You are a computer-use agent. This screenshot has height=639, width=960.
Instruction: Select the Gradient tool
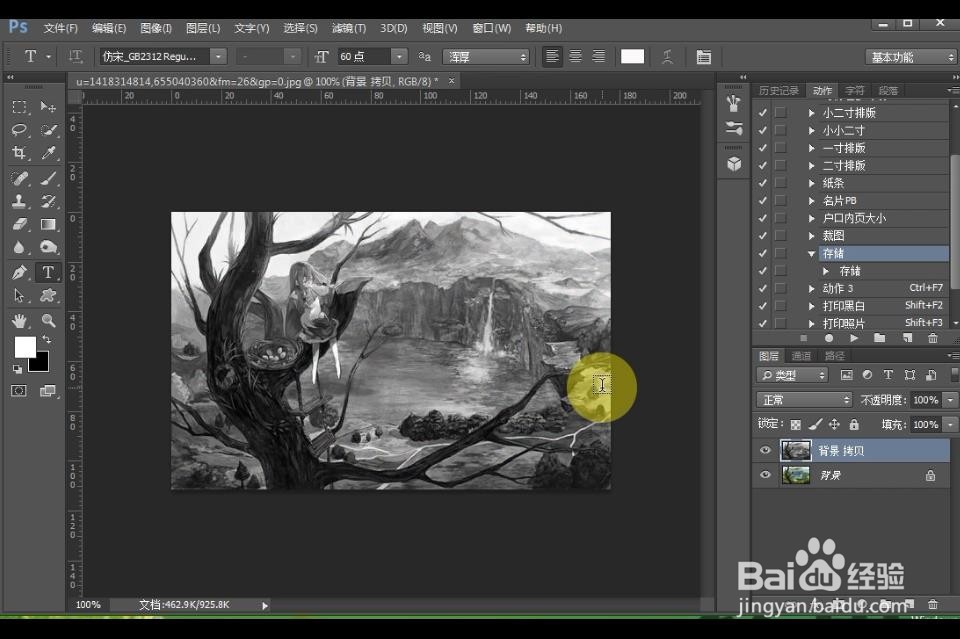point(48,224)
